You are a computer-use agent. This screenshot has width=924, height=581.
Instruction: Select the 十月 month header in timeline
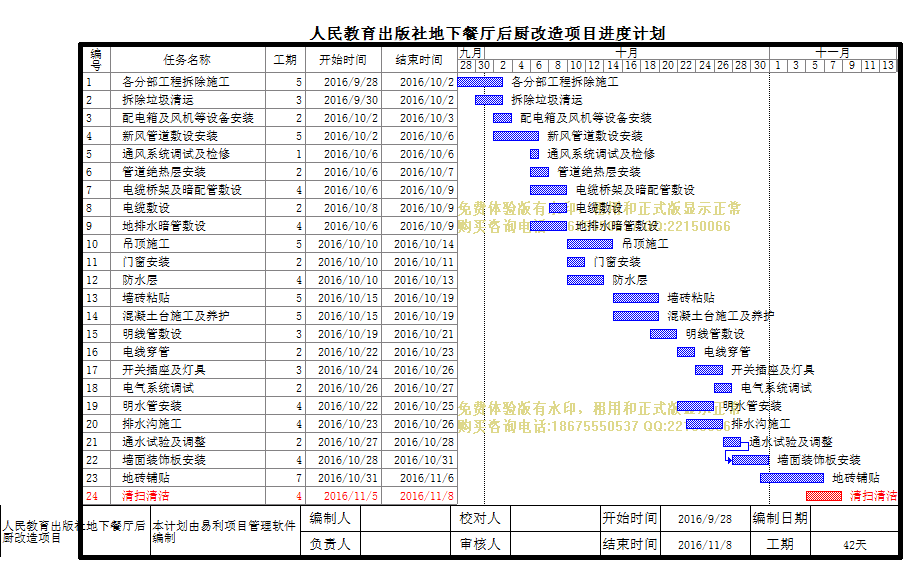(x=626, y=52)
